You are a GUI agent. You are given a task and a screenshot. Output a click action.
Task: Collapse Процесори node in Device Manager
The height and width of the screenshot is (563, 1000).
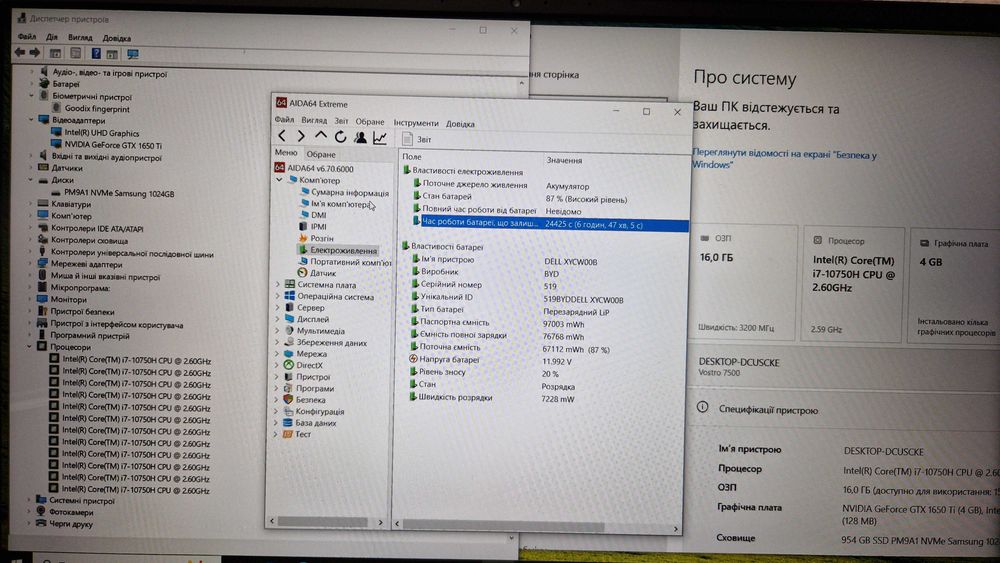tap(30, 347)
